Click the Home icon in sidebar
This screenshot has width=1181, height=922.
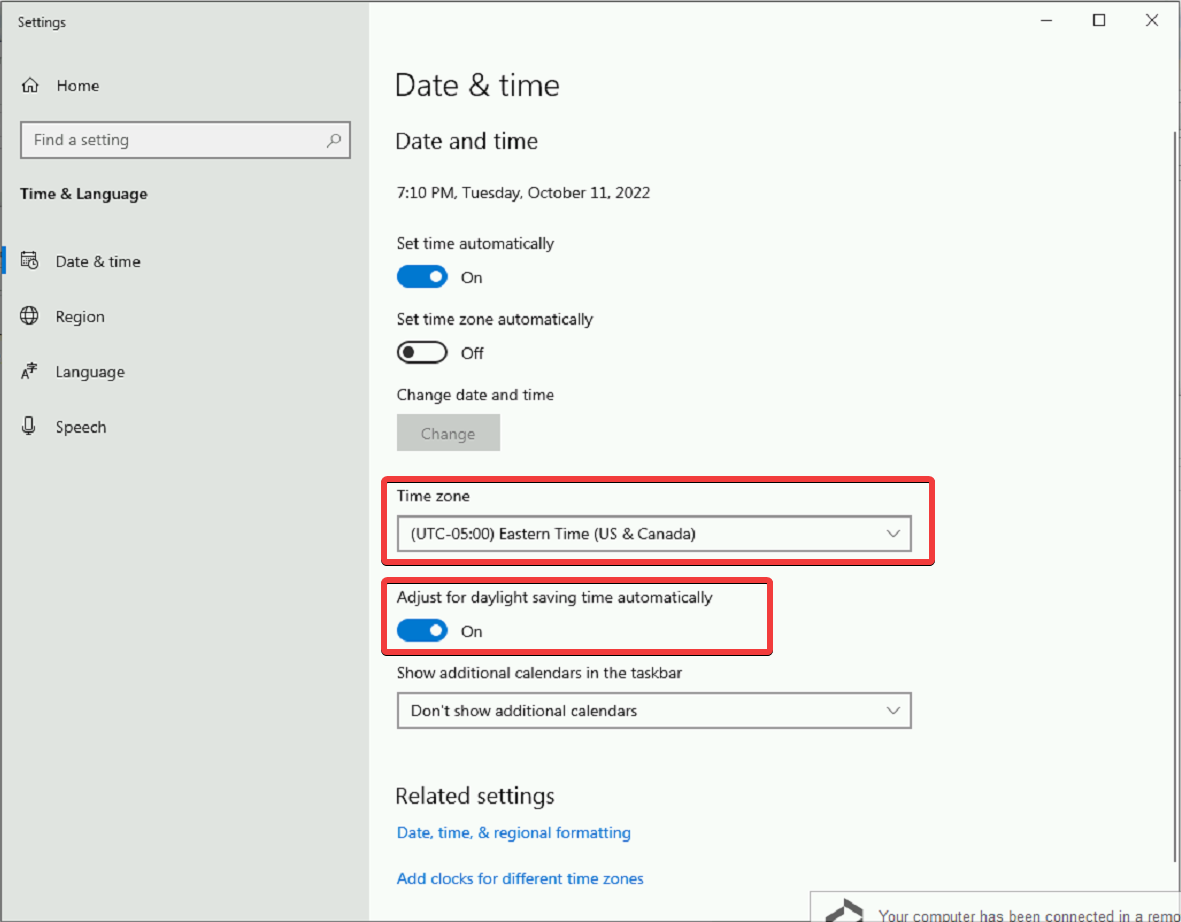point(30,86)
